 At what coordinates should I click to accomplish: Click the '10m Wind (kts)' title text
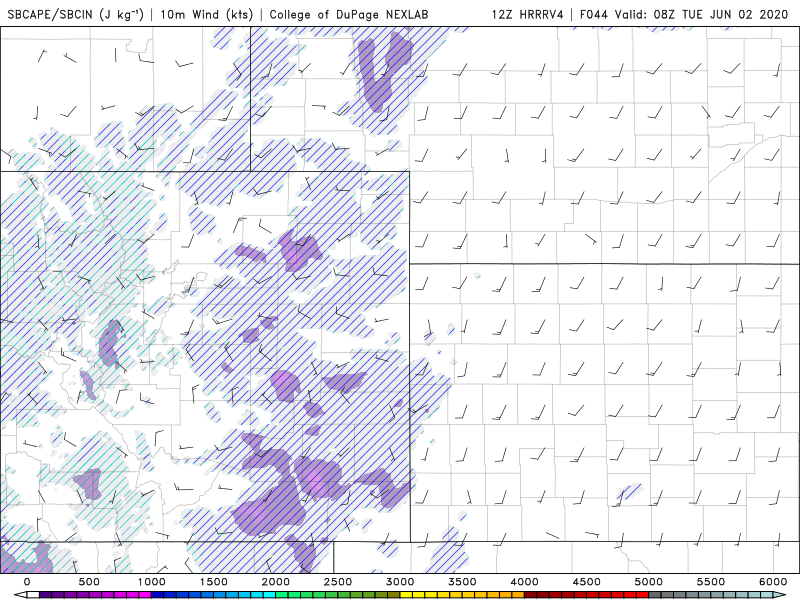pyautogui.click(x=207, y=14)
